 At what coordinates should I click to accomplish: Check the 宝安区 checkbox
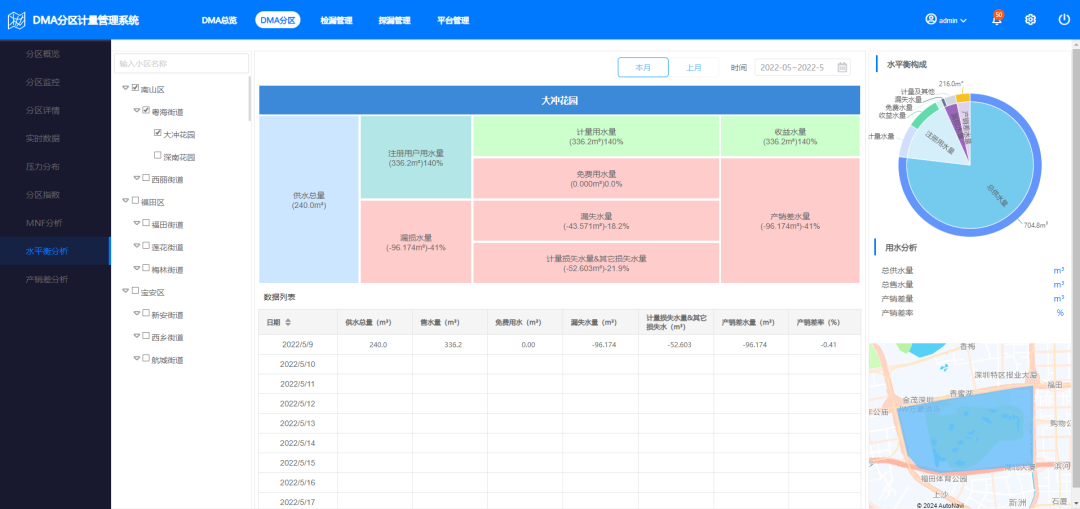click(x=135, y=291)
